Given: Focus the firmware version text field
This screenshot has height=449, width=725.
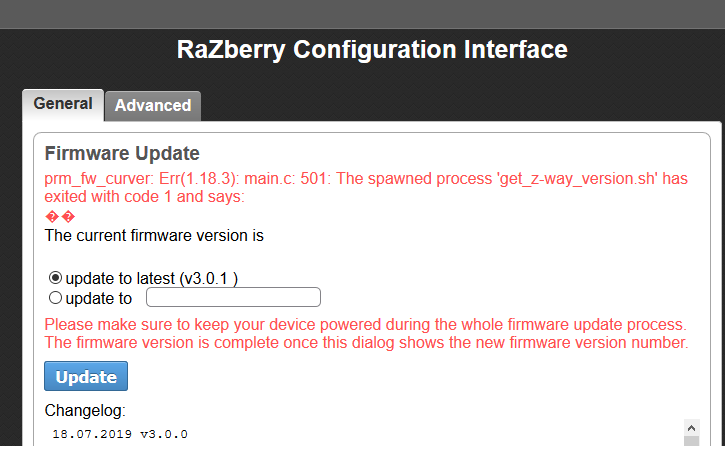Looking at the screenshot, I should pyautogui.click(x=233, y=297).
